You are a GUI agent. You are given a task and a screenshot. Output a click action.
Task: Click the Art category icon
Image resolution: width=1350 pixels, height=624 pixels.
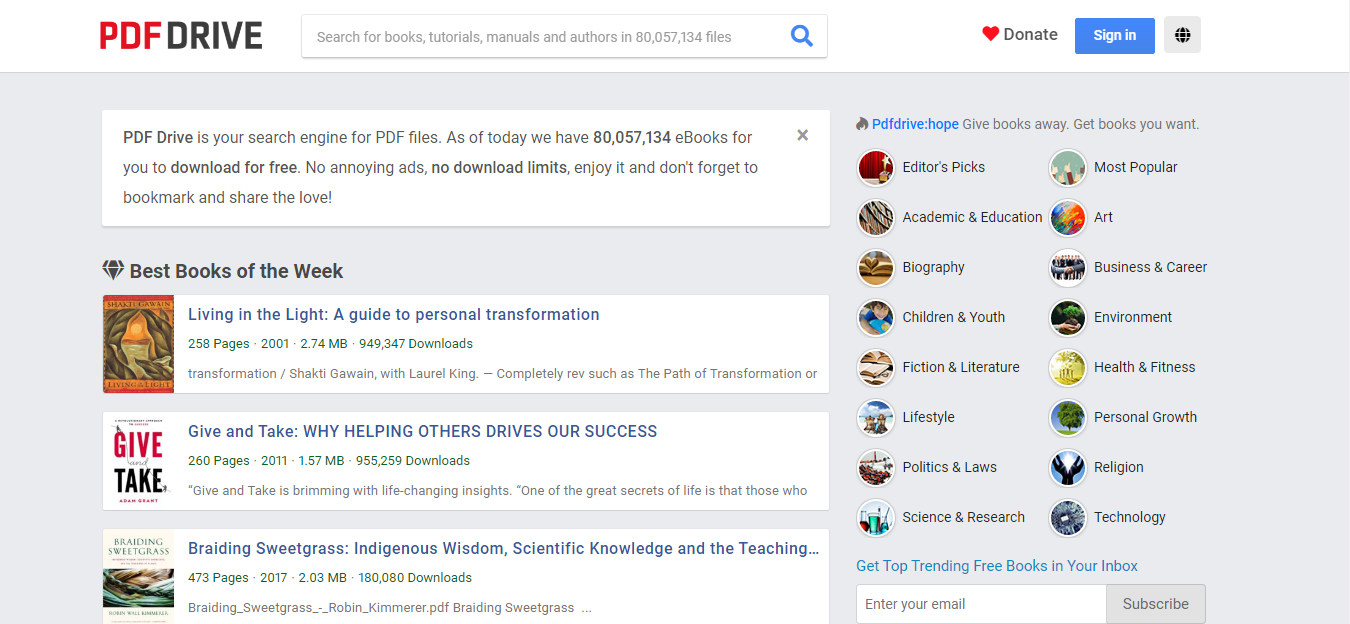tap(1068, 217)
